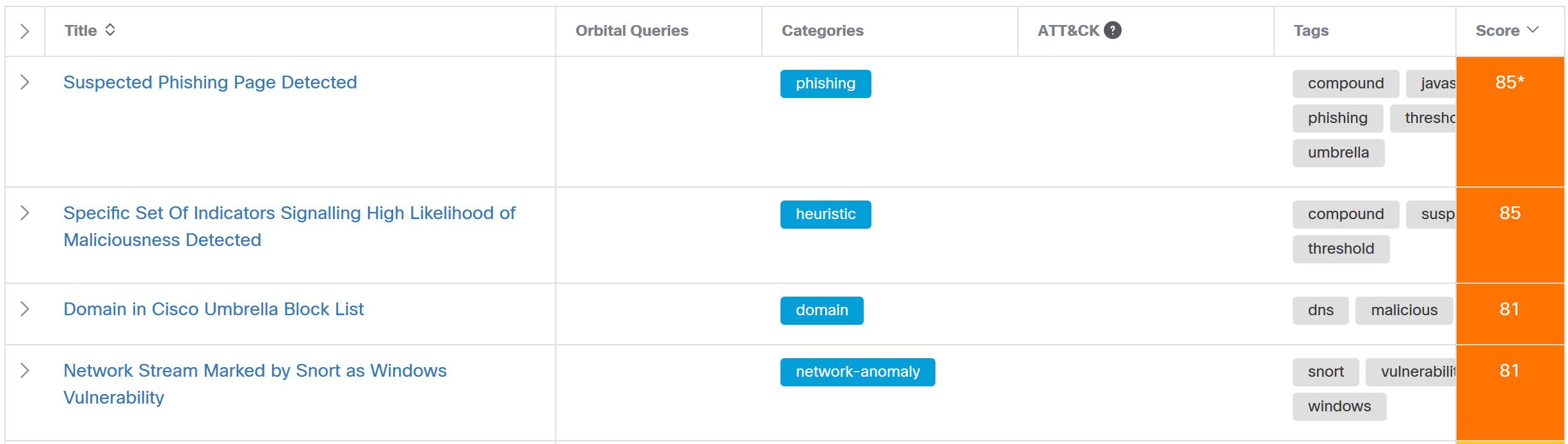Expand the Domain in Cisco Umbrella row
This screenshot has height=444, width=1568.
[x=24, y=309]
